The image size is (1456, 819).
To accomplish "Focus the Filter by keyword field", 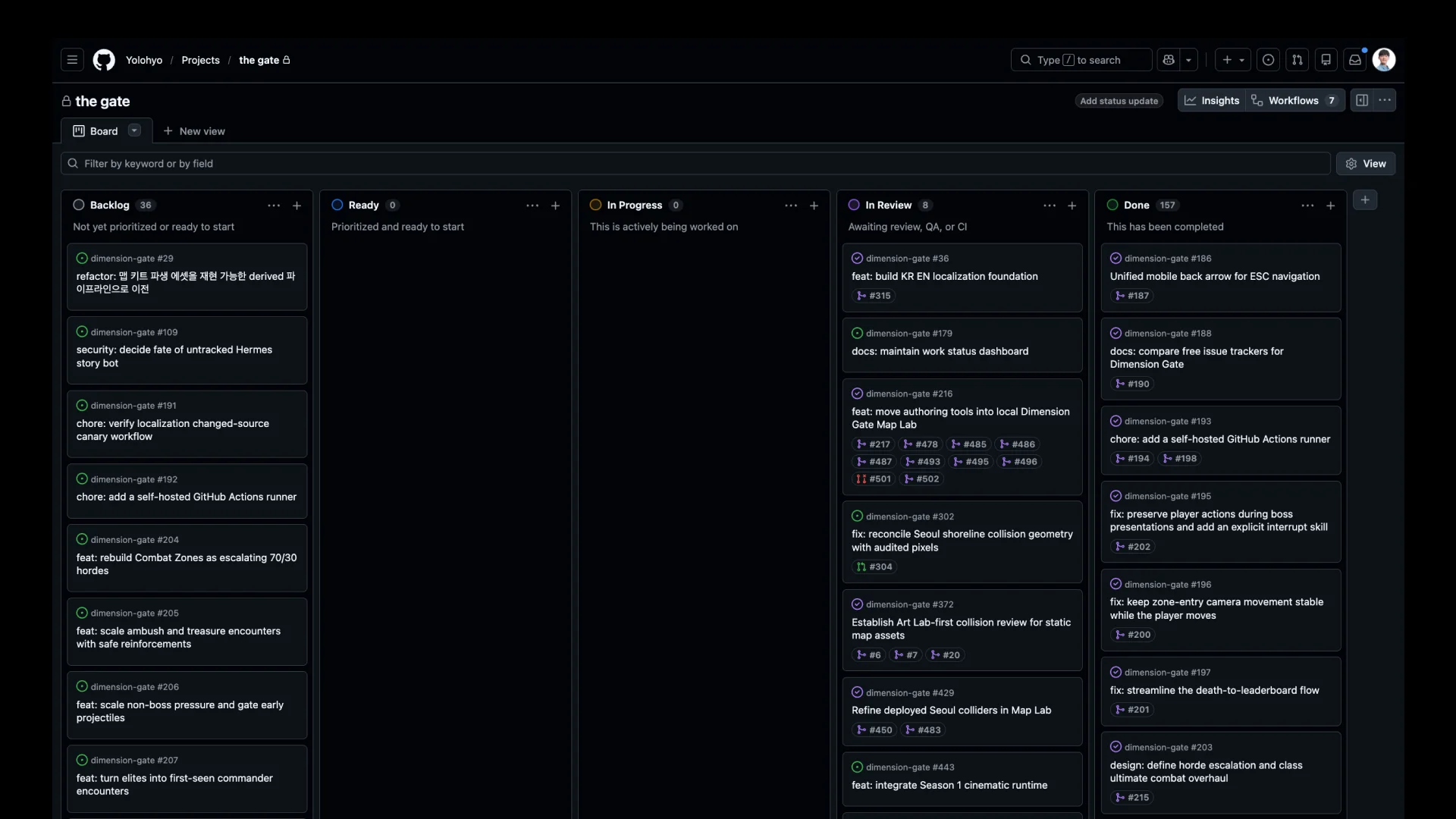I will tap(695, 164).
